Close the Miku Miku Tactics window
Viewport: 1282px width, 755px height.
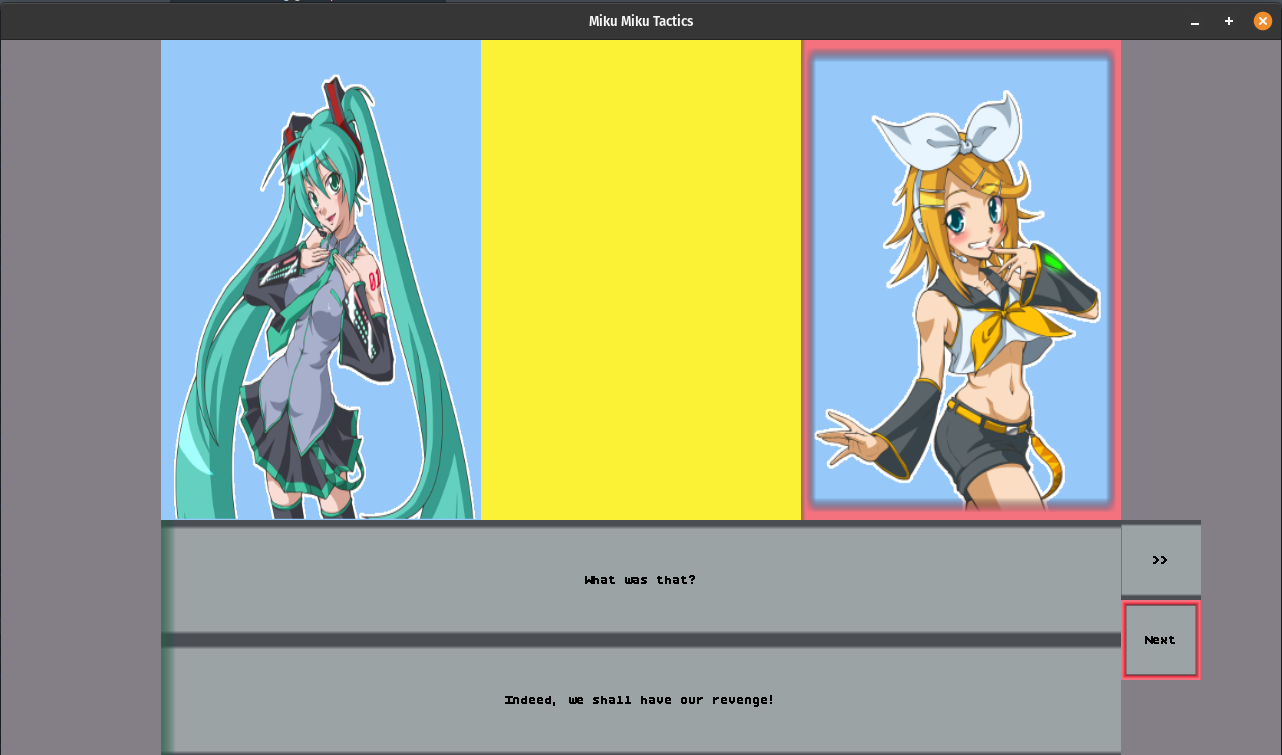(1263, 21)
